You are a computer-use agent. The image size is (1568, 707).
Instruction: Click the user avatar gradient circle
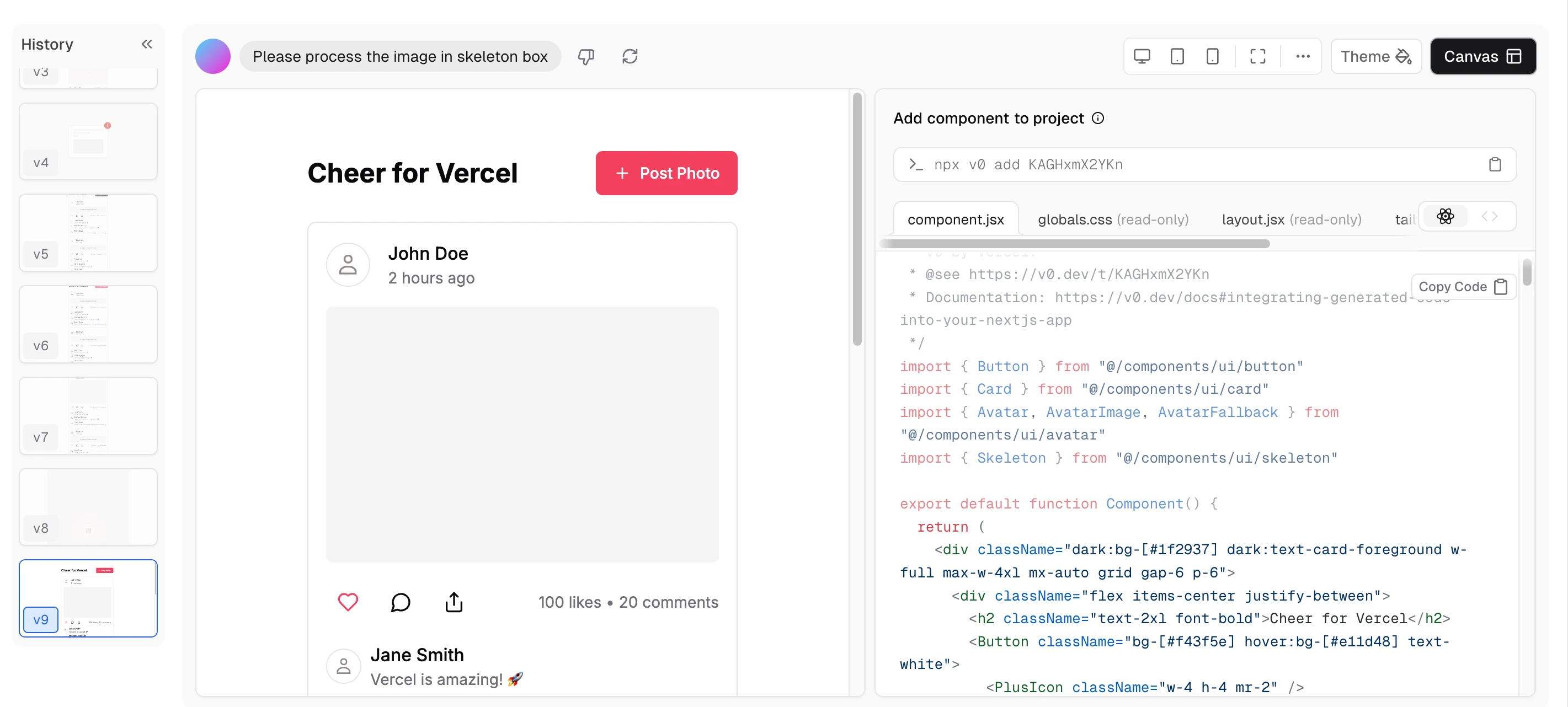(212, 56)
